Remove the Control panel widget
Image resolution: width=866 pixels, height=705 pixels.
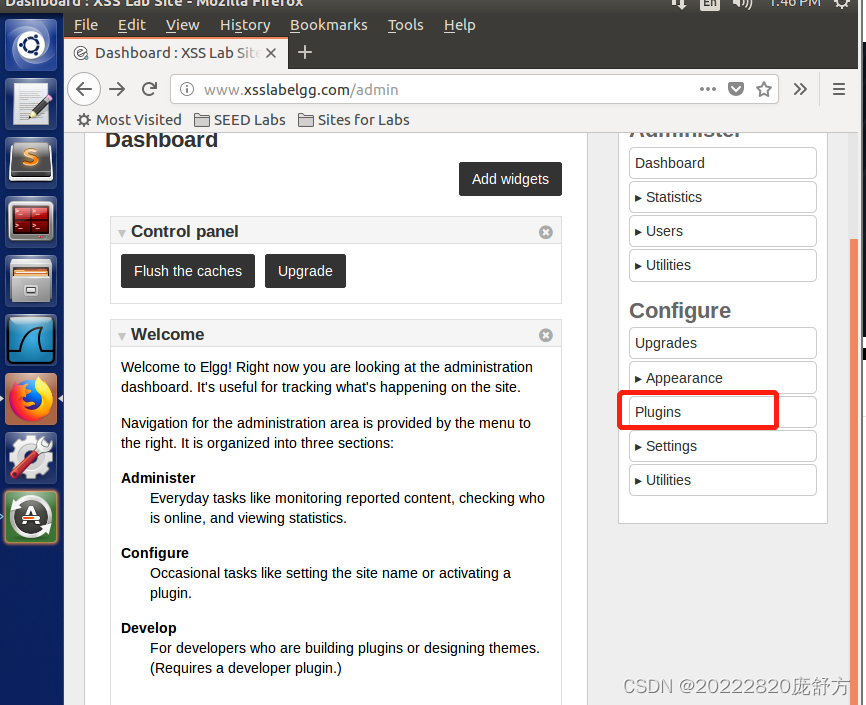point(546,232)
